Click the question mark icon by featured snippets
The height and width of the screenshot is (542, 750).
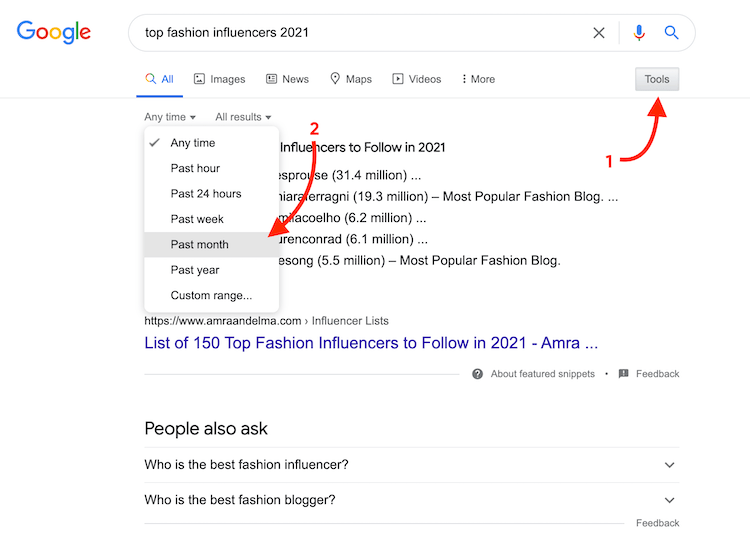point(477,374)
